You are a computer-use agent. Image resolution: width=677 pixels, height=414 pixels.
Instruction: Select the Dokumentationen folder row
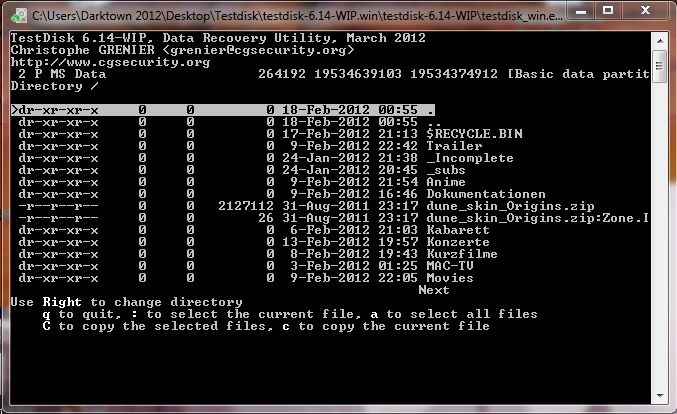coord(486,193)
